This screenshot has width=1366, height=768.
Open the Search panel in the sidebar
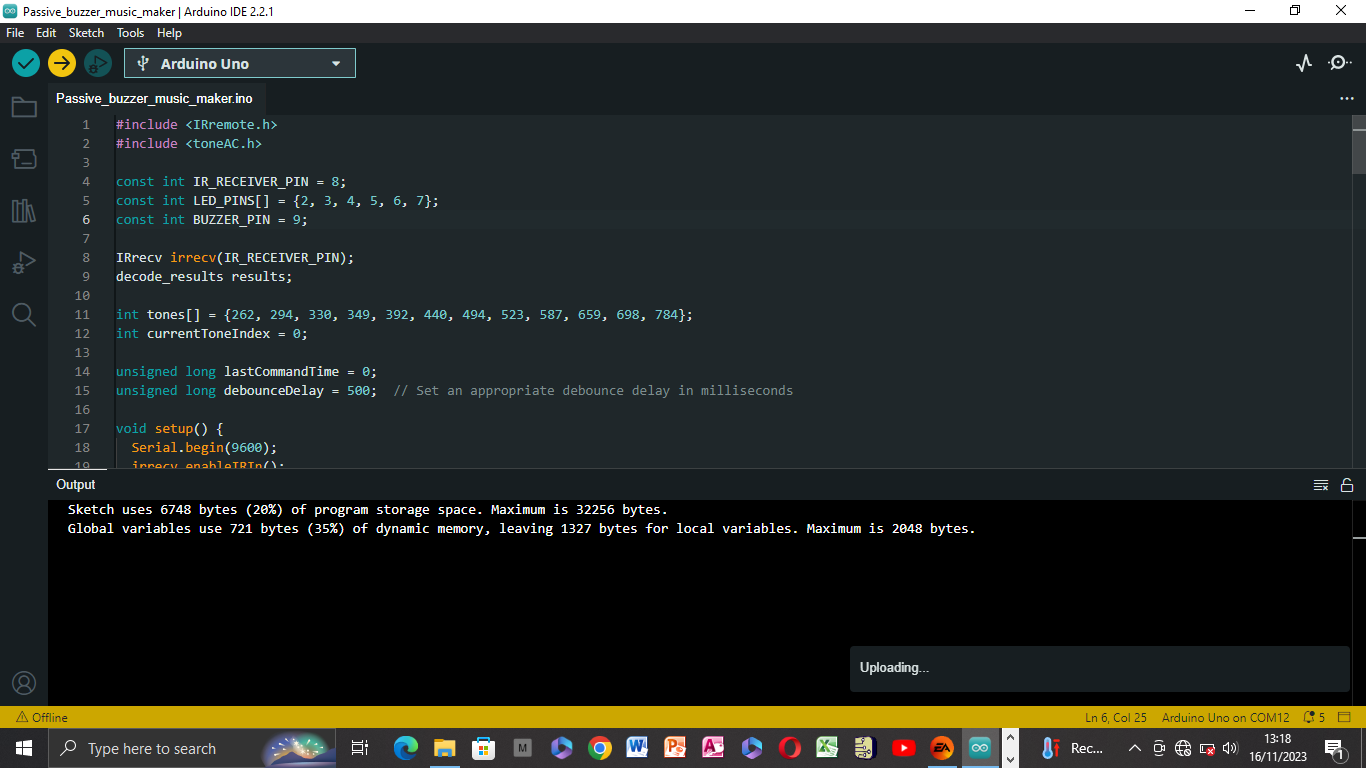pyautogui.click(x=24, y=315)
